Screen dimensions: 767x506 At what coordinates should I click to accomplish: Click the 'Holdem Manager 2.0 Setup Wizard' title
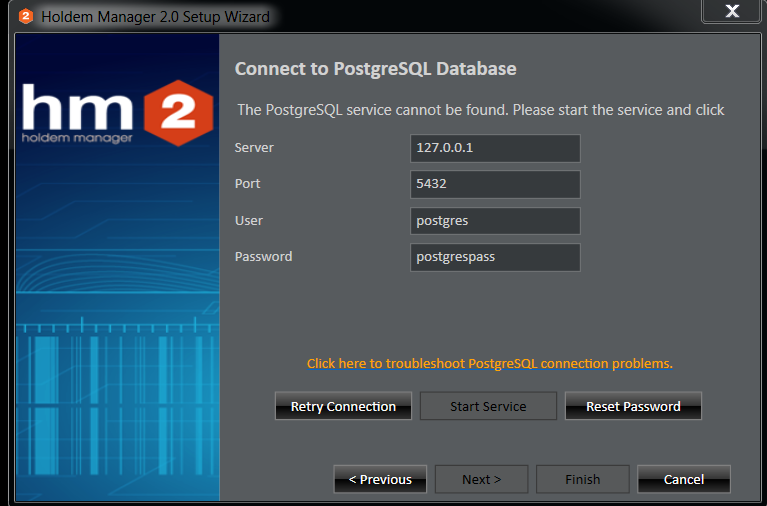[x=155, y=17]
